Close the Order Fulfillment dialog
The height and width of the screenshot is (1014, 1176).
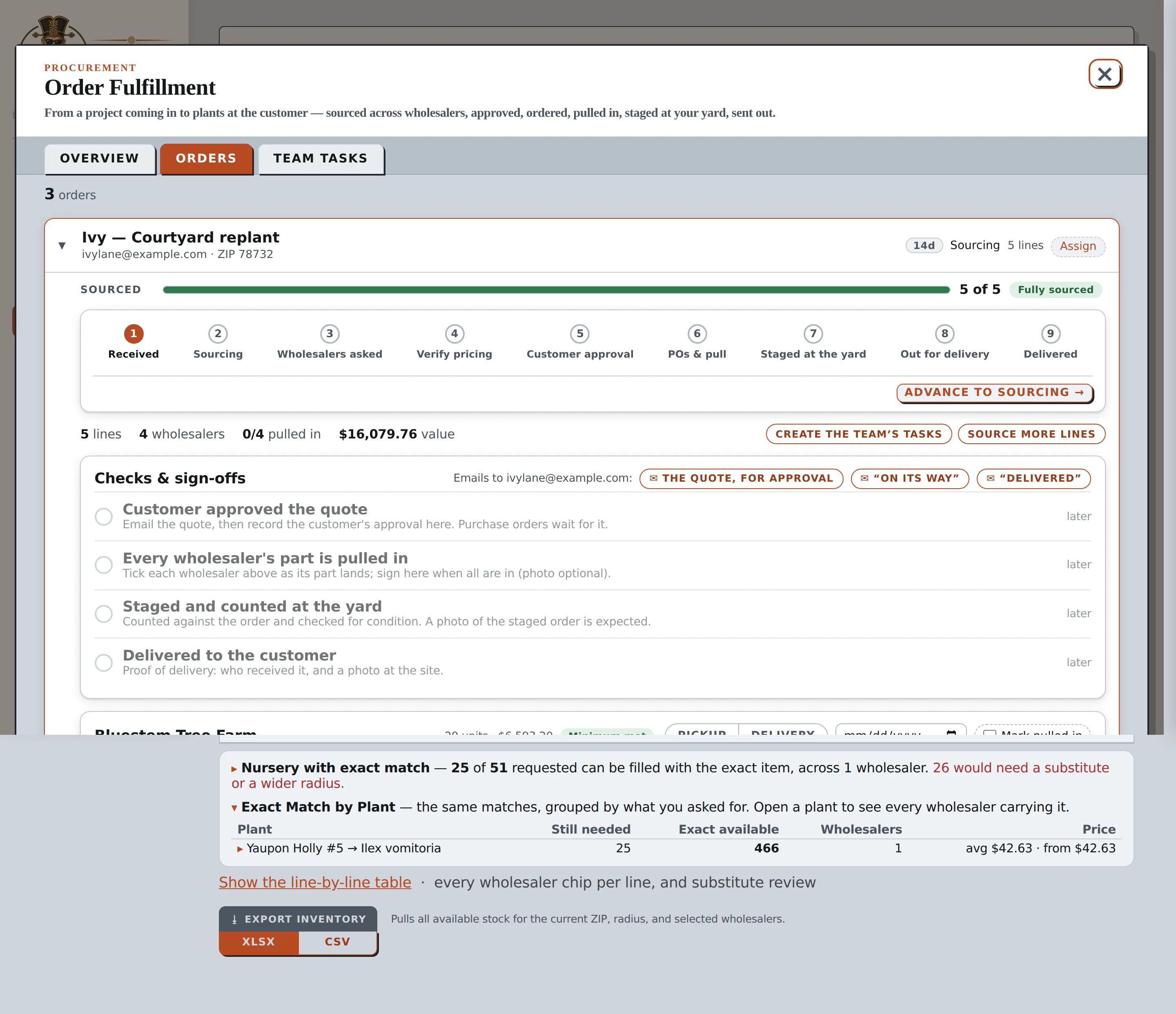point(1105,74)
